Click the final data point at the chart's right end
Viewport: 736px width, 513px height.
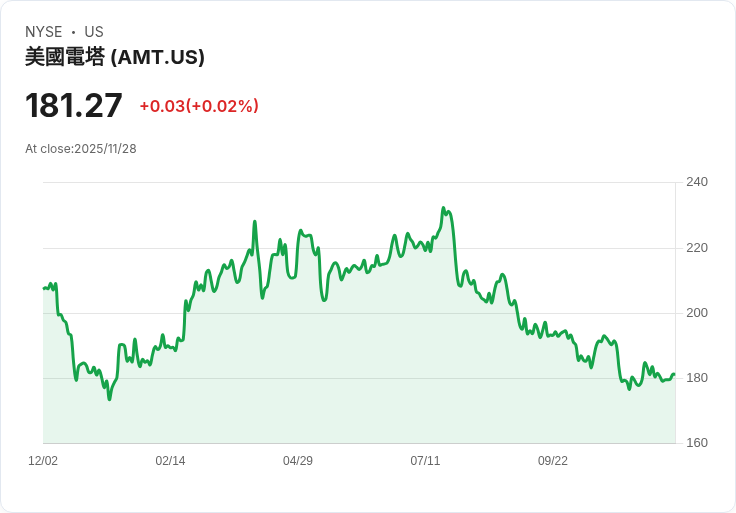pos(674,374)
